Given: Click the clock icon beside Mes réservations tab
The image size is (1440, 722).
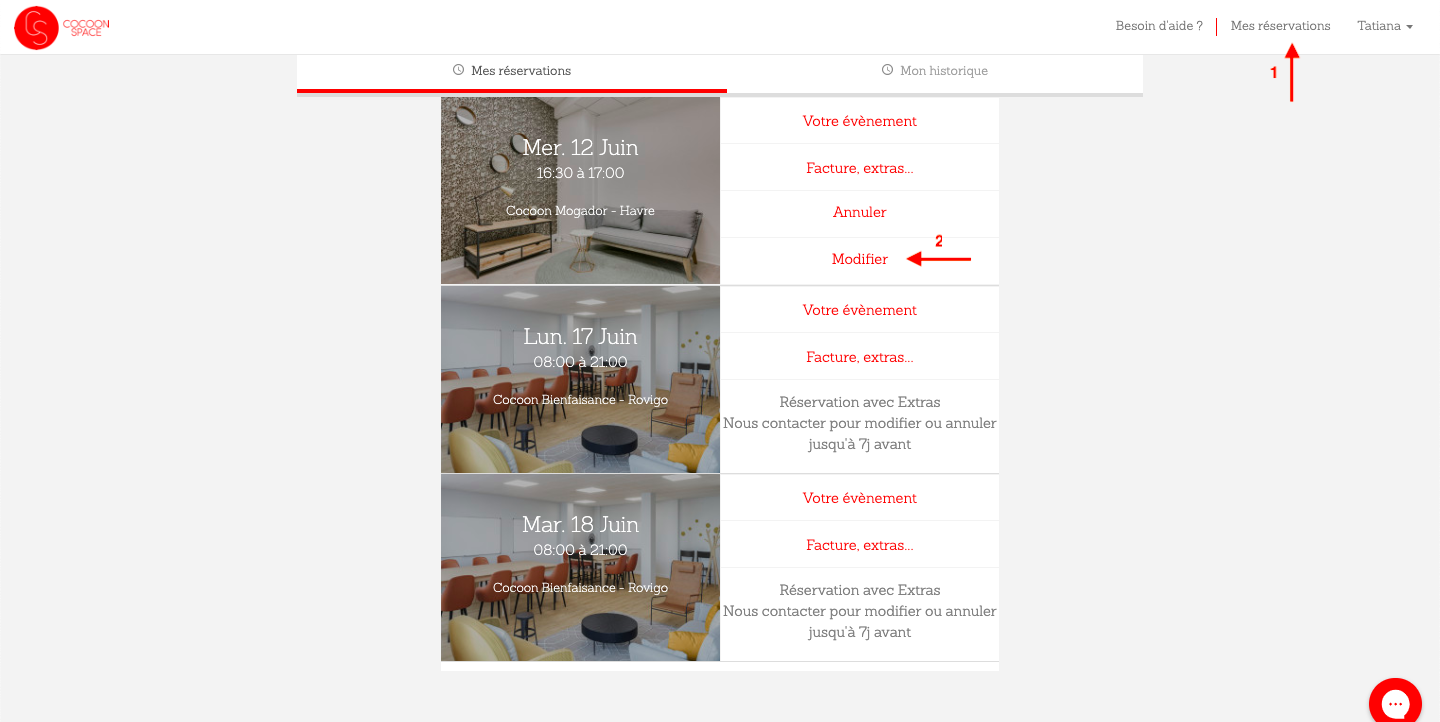Looking at the screenshot, I should click(x=458, y=70).
